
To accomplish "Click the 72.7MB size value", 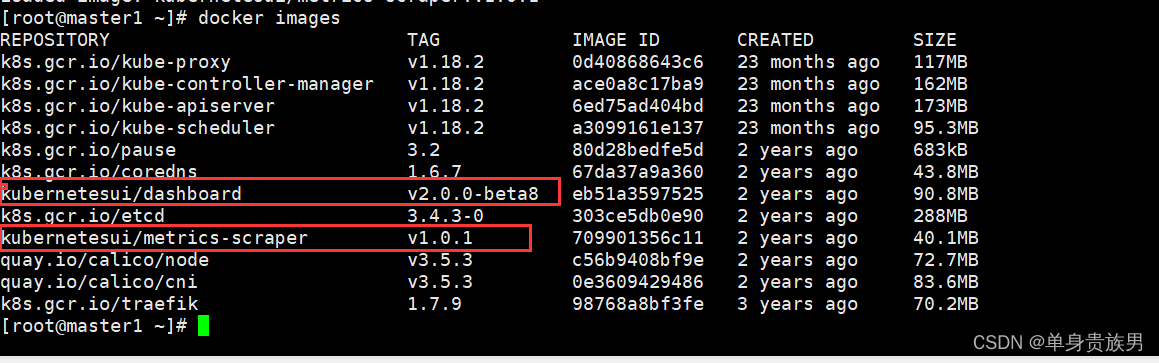I will [945, 260].
